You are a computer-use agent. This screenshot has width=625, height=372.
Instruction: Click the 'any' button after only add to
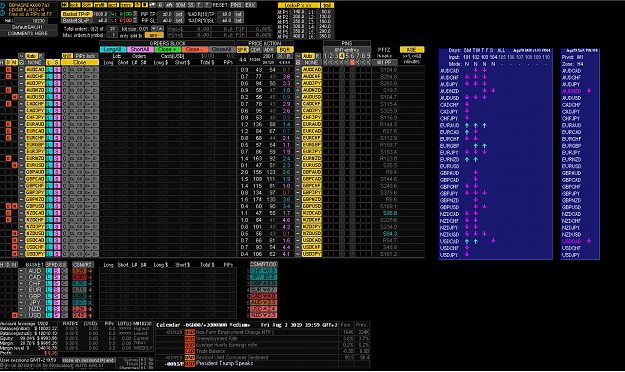tap(154, 35)
